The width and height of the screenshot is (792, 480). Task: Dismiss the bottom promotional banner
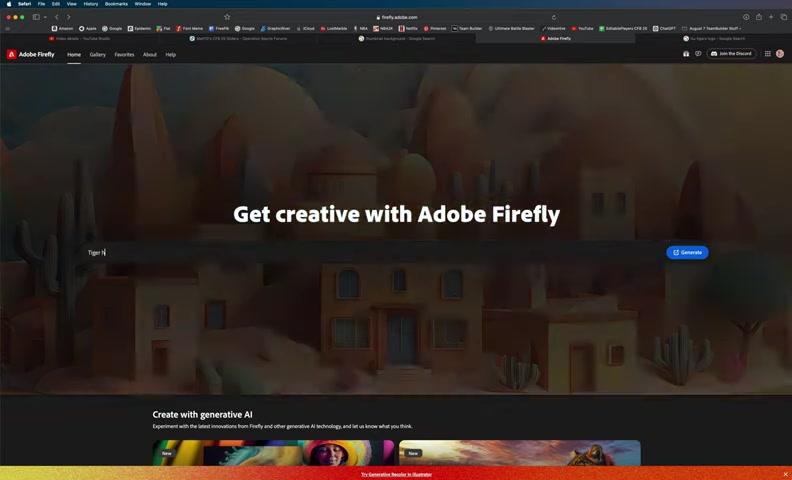[785, 474]
